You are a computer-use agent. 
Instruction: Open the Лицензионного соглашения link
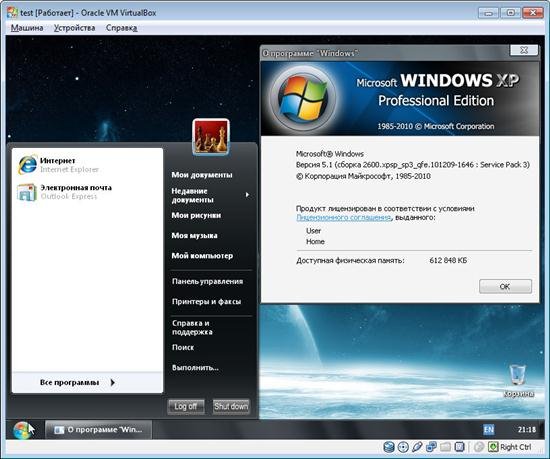coord(343,217)
